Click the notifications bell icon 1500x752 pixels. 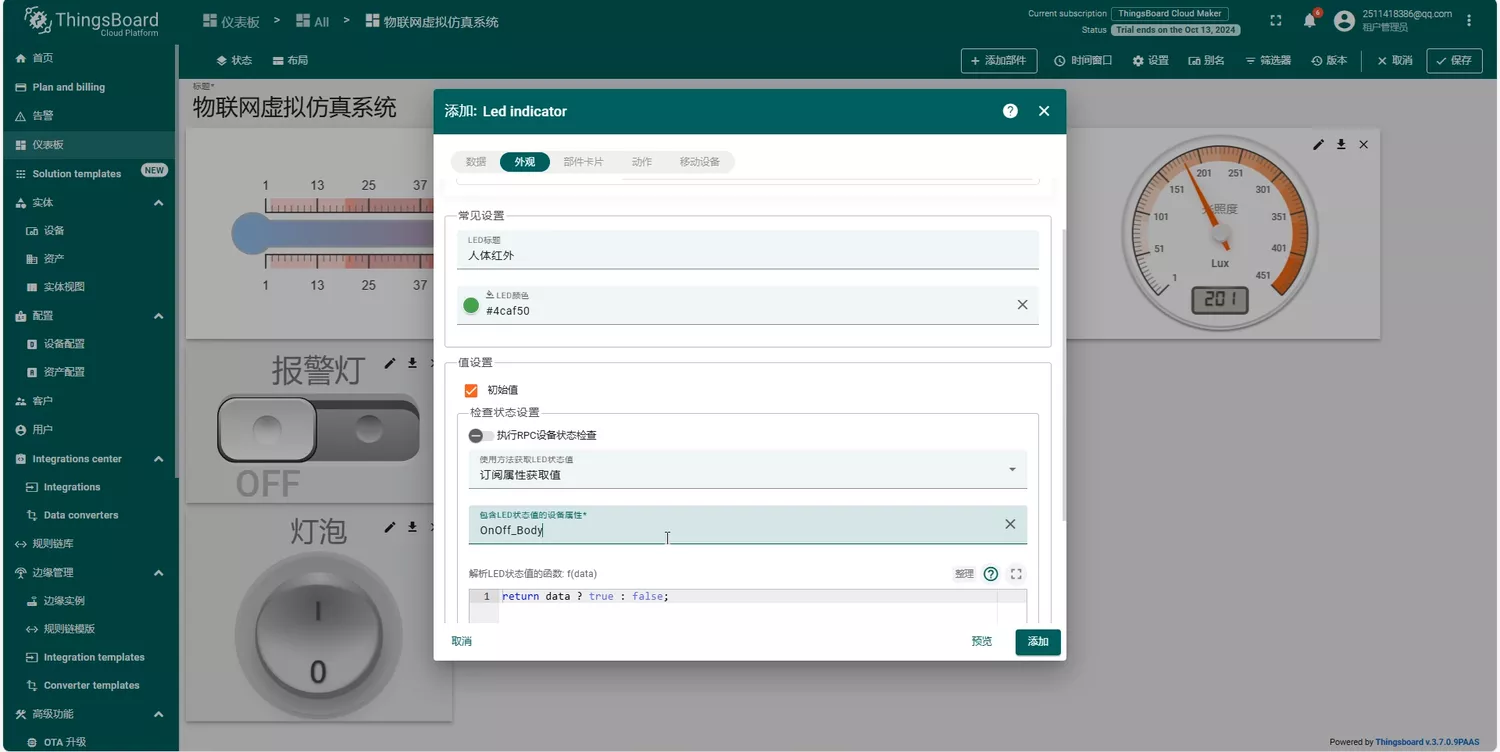click(1309, 20)
